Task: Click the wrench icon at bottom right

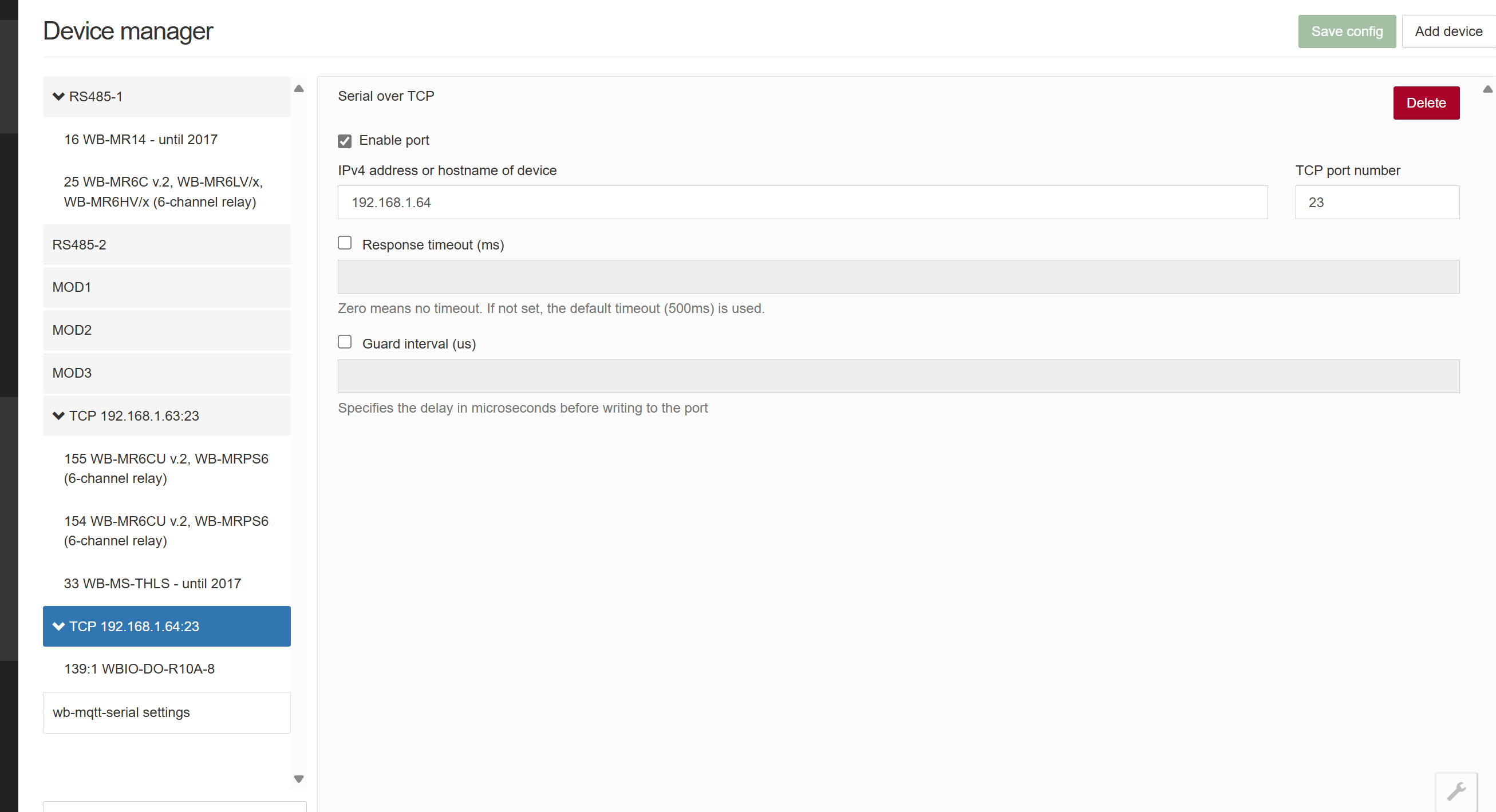Action: (1455, 791)
